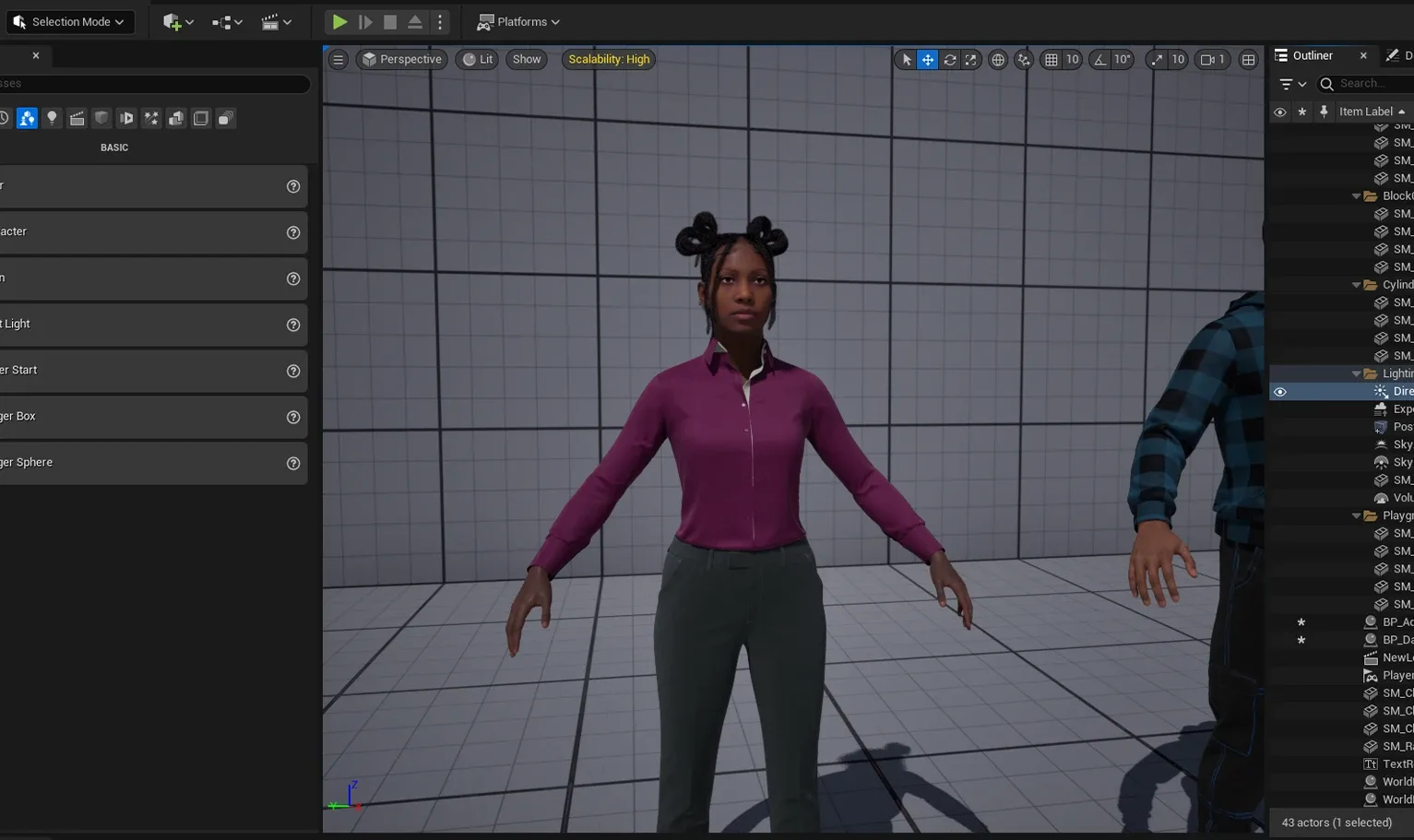Activate the Rotate tool in viewport
Viewport: 1414px width, 840px height.
949,59
